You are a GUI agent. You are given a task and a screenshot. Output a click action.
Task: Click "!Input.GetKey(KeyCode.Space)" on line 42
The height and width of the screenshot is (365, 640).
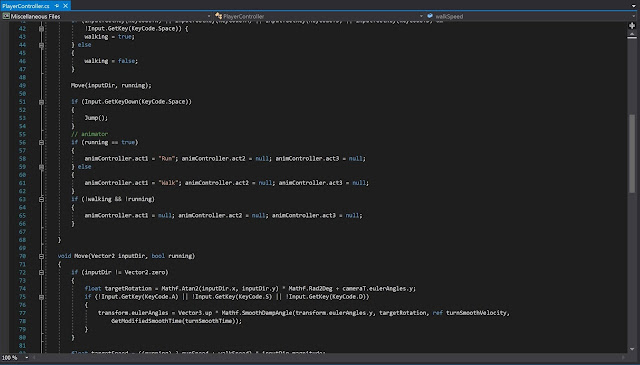(x=134, y=29)
